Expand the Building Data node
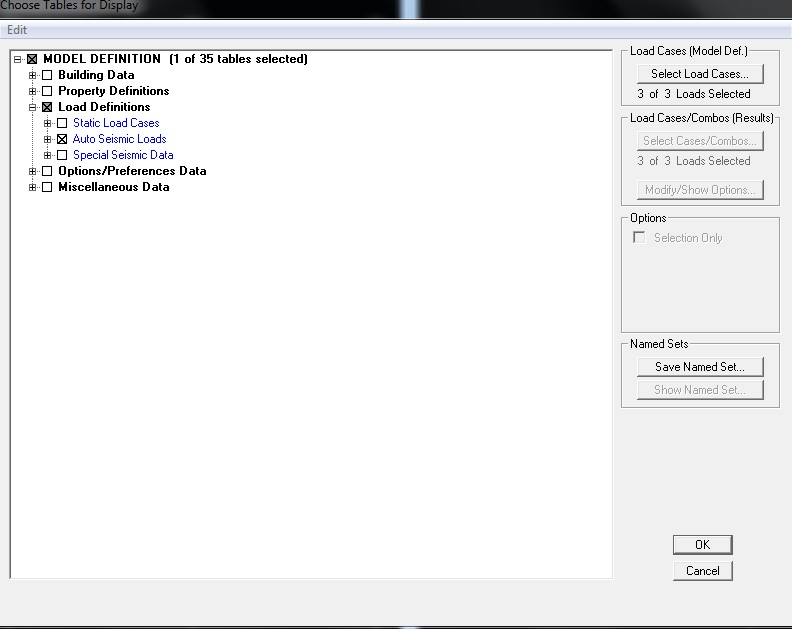Viewport: 792px width, 629px height. (x=32, y=75)
